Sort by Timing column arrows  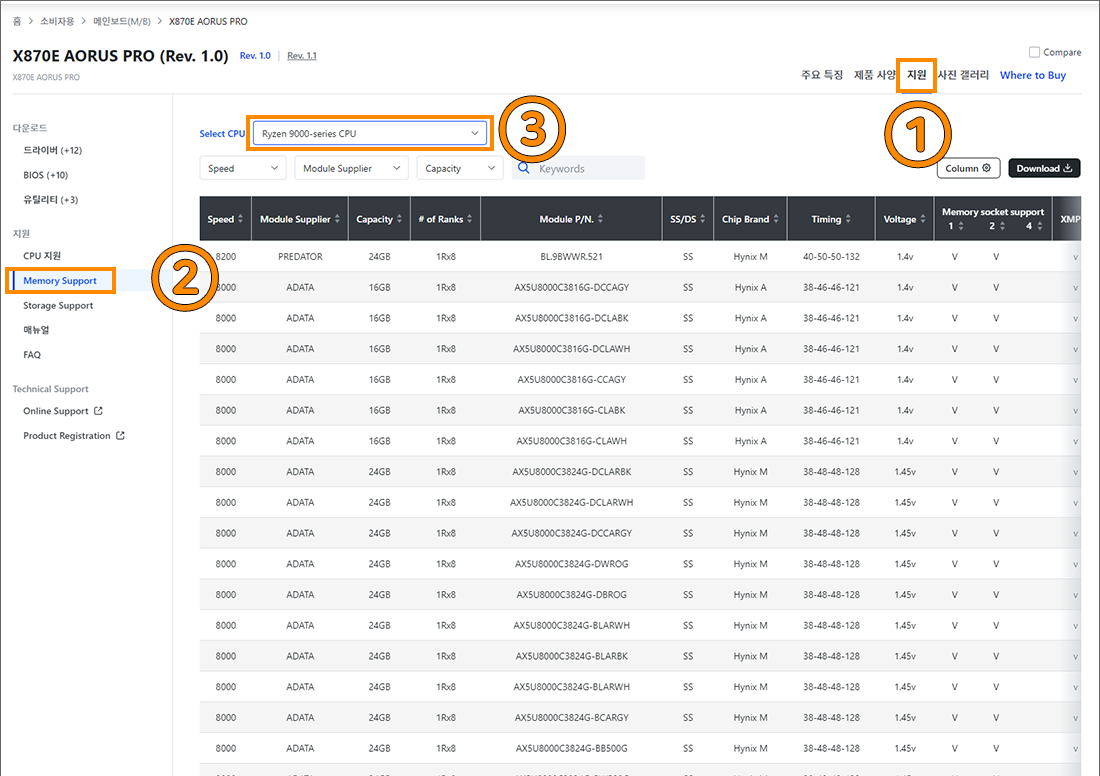point(848,219)
